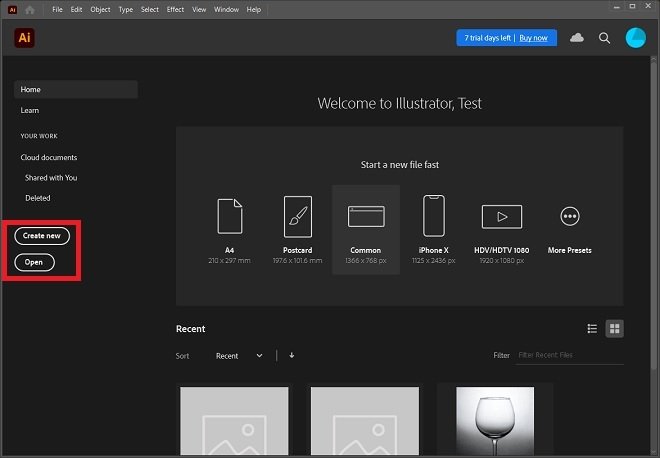Open the Effect menu
The width and height of the screenshot is (660, 458).
click(x=175, y=9)
